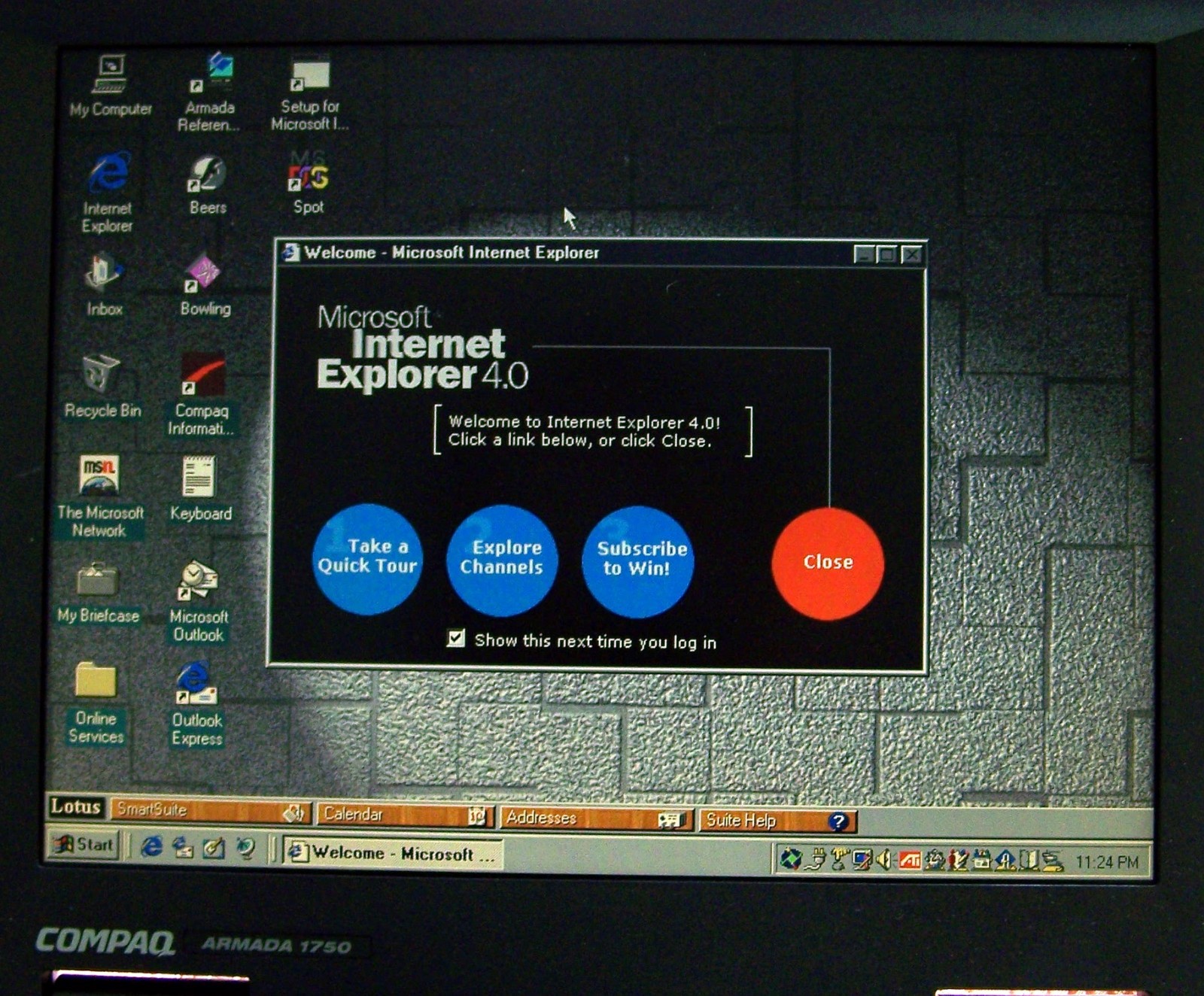The width and height of the screenshot is (1204, 996).
Task: Select the Beers desktop shortcut
Action: pyautogui.click(x=207, y=185)
